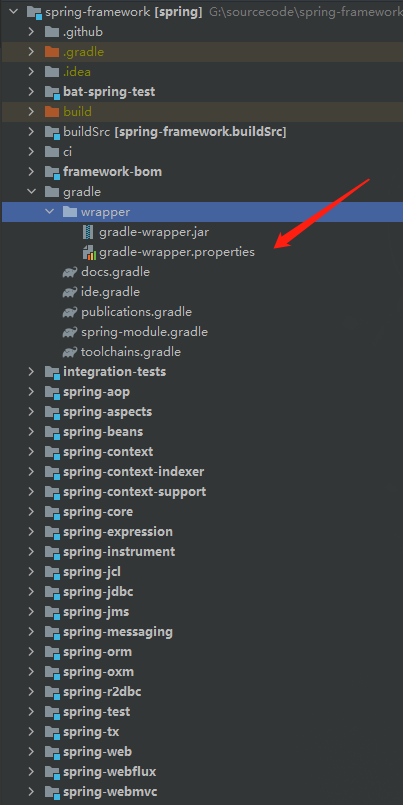403x805 pixels.
Task: Click the .idea folder icon
Action: coord(52,72)
